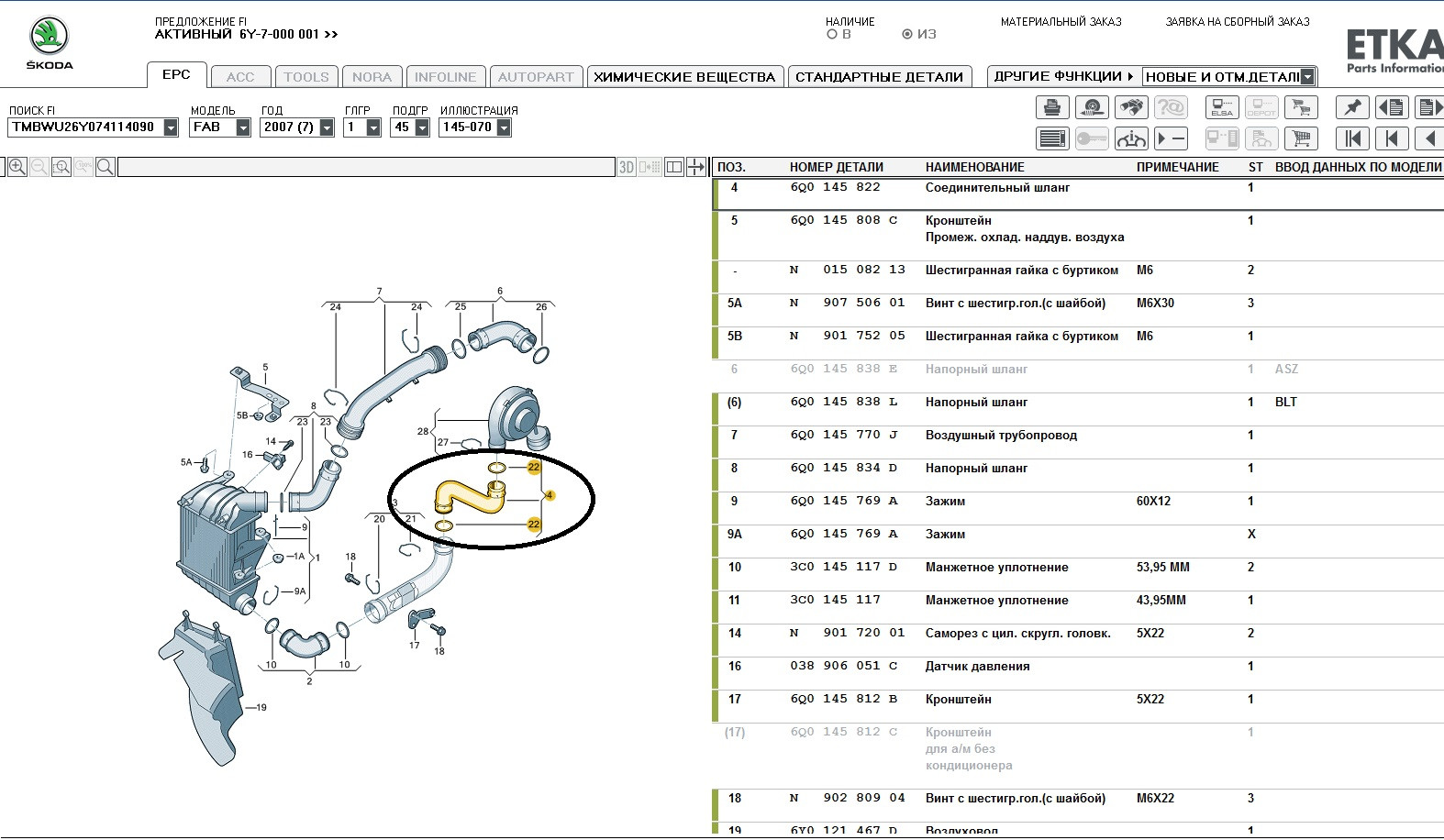
Task: Click the single left arrow icon
Action: [x=1429, y=138]
